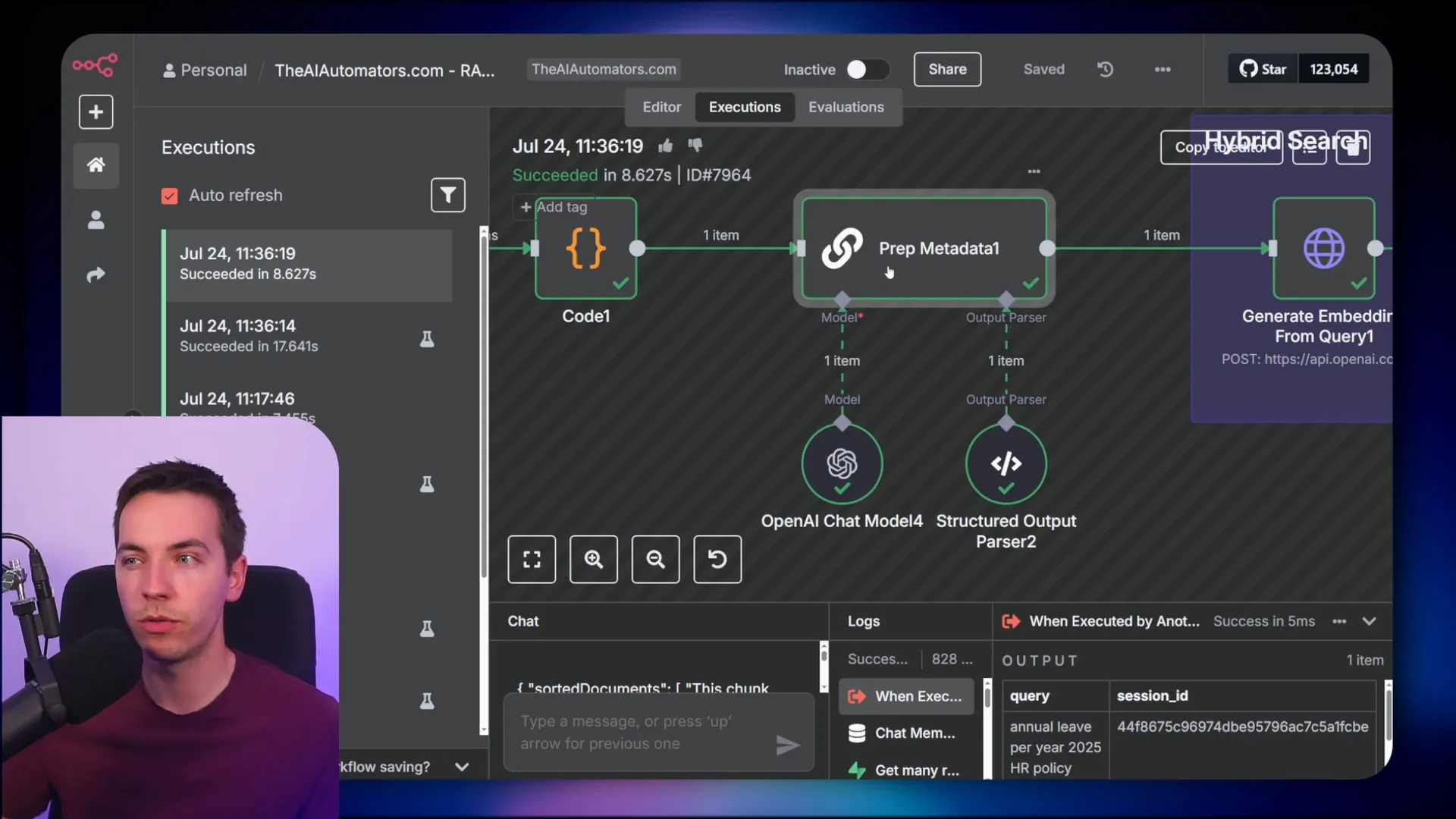The height and width of the screenshot is (819, 1456).
Task: Select the Code1 node
Action: [585, 248]
